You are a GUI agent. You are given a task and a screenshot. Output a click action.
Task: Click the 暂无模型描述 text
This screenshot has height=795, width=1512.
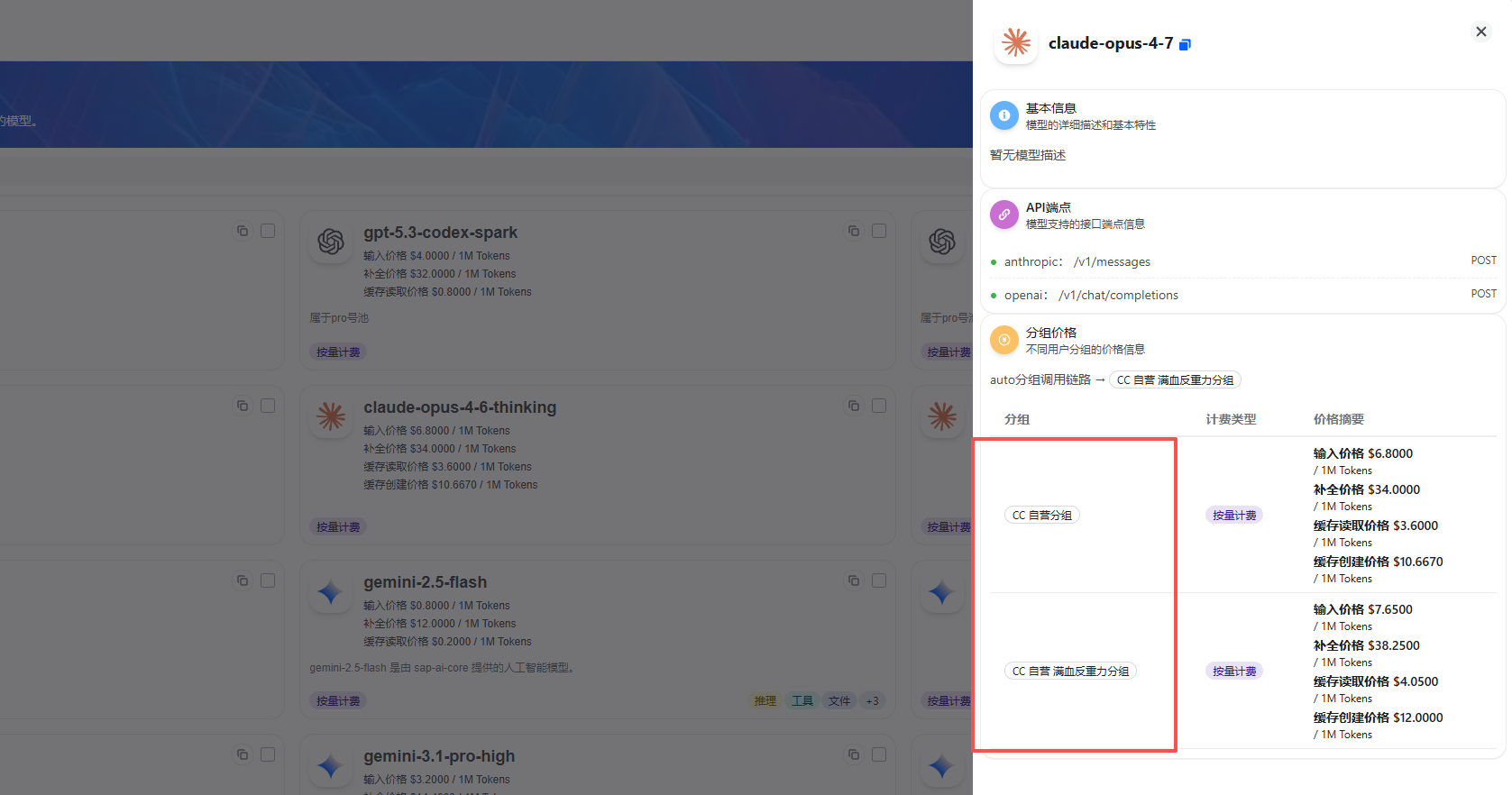1028,155
